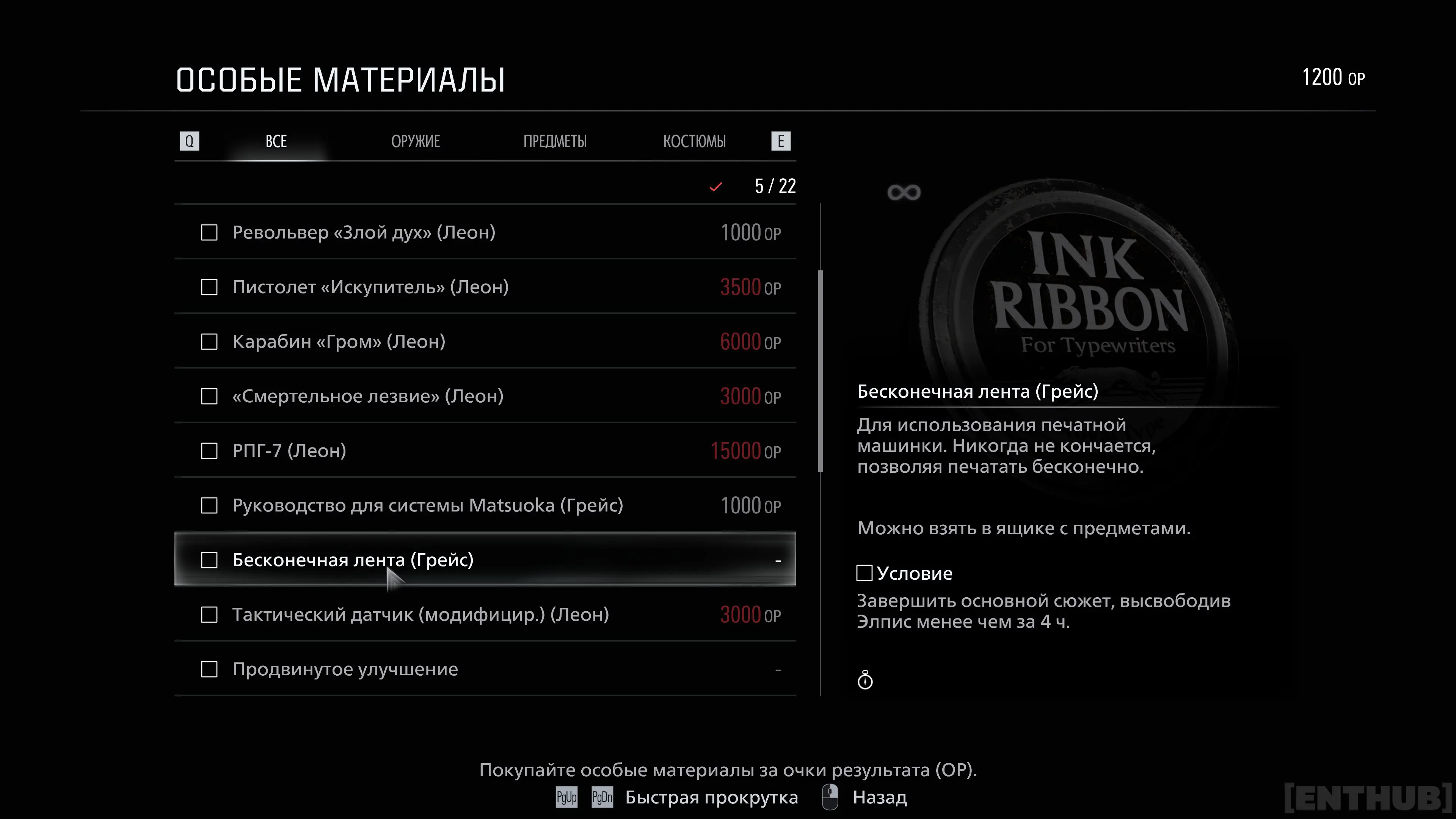Select the ПРЕДМЕТЫ tab
Viewport: 1456px width, 819px height.
click(x=554, y=141)
